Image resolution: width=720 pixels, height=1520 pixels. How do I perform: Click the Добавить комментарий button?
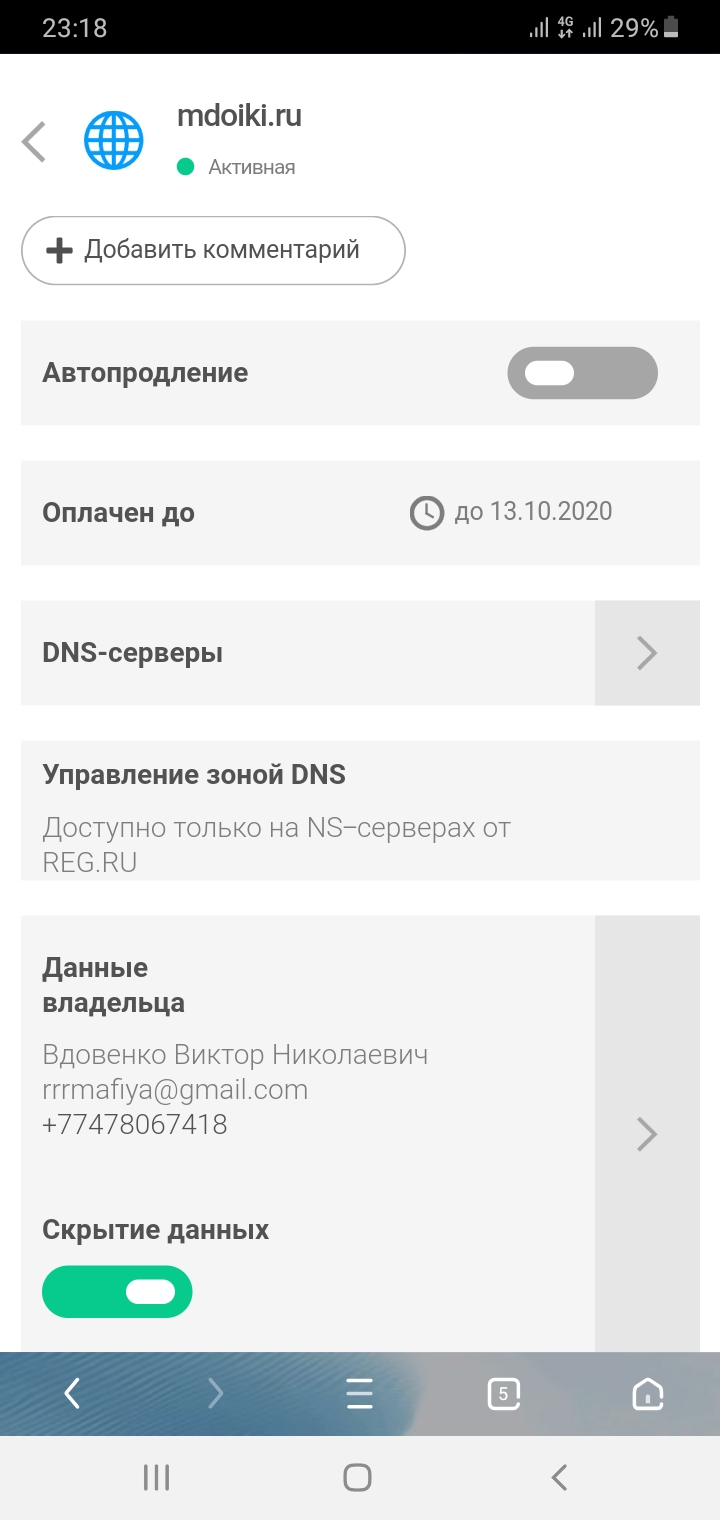pos(213,250)
